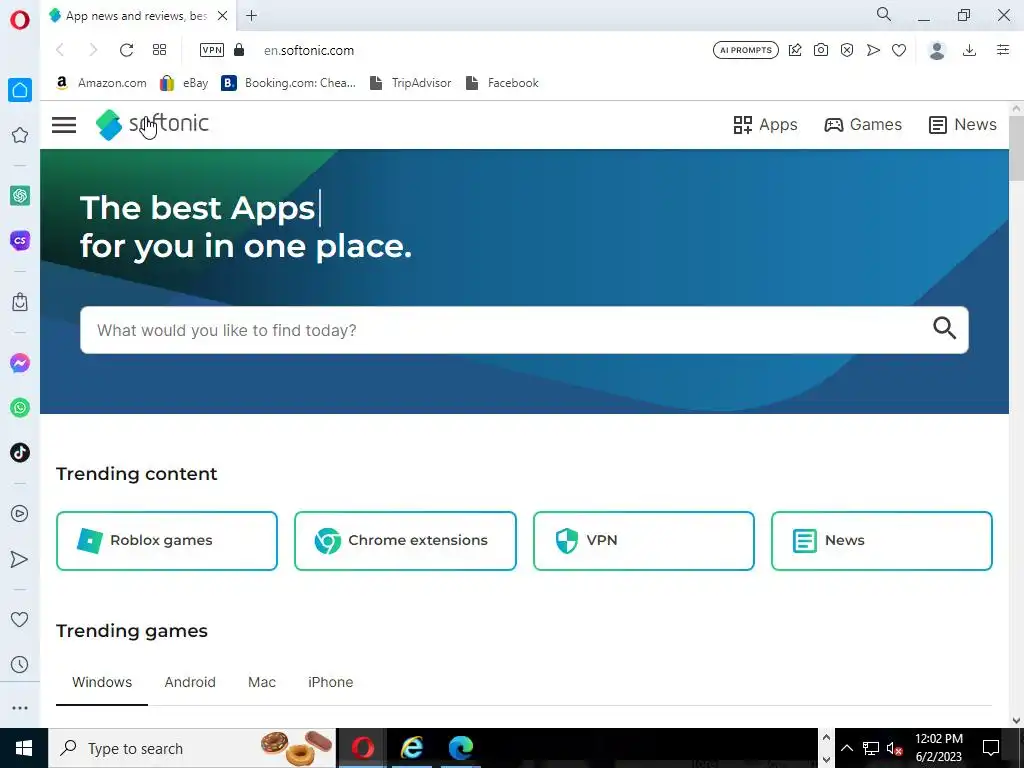Search in tabs magnifier icon
The width and height of the screenshot is (1024, 768).
884,14
